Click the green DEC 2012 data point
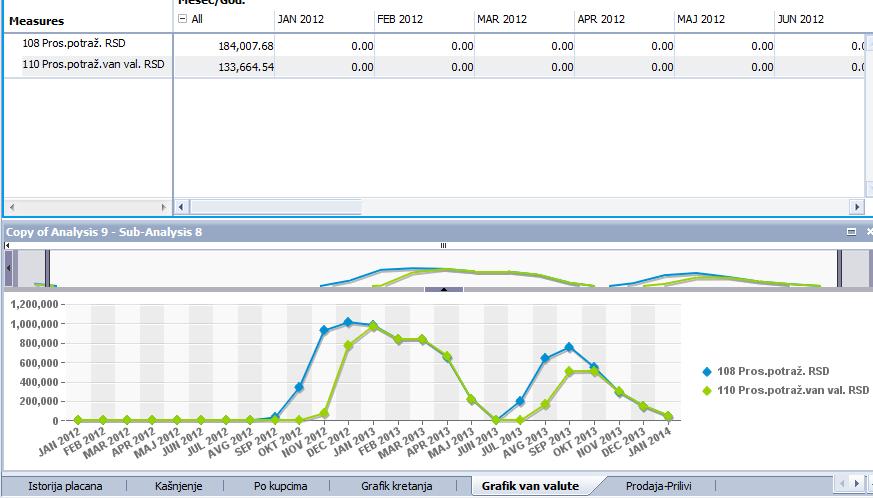Viewport: 873px width, 498px height. [349, 345]
